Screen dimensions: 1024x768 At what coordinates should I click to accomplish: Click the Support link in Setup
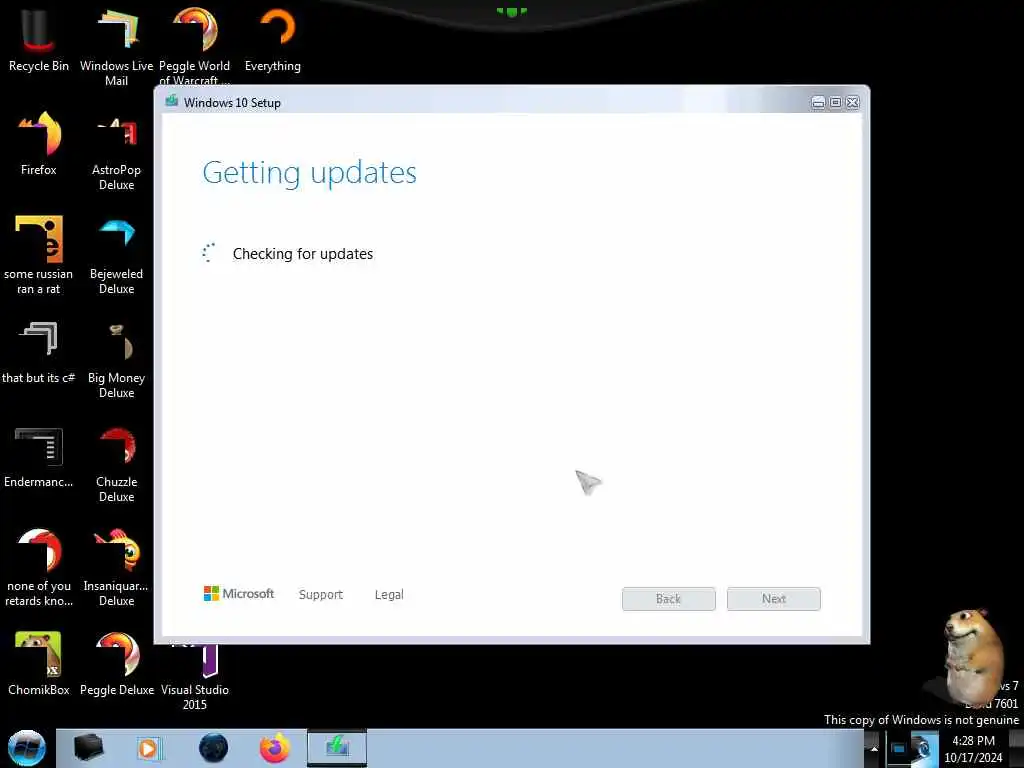321,595
